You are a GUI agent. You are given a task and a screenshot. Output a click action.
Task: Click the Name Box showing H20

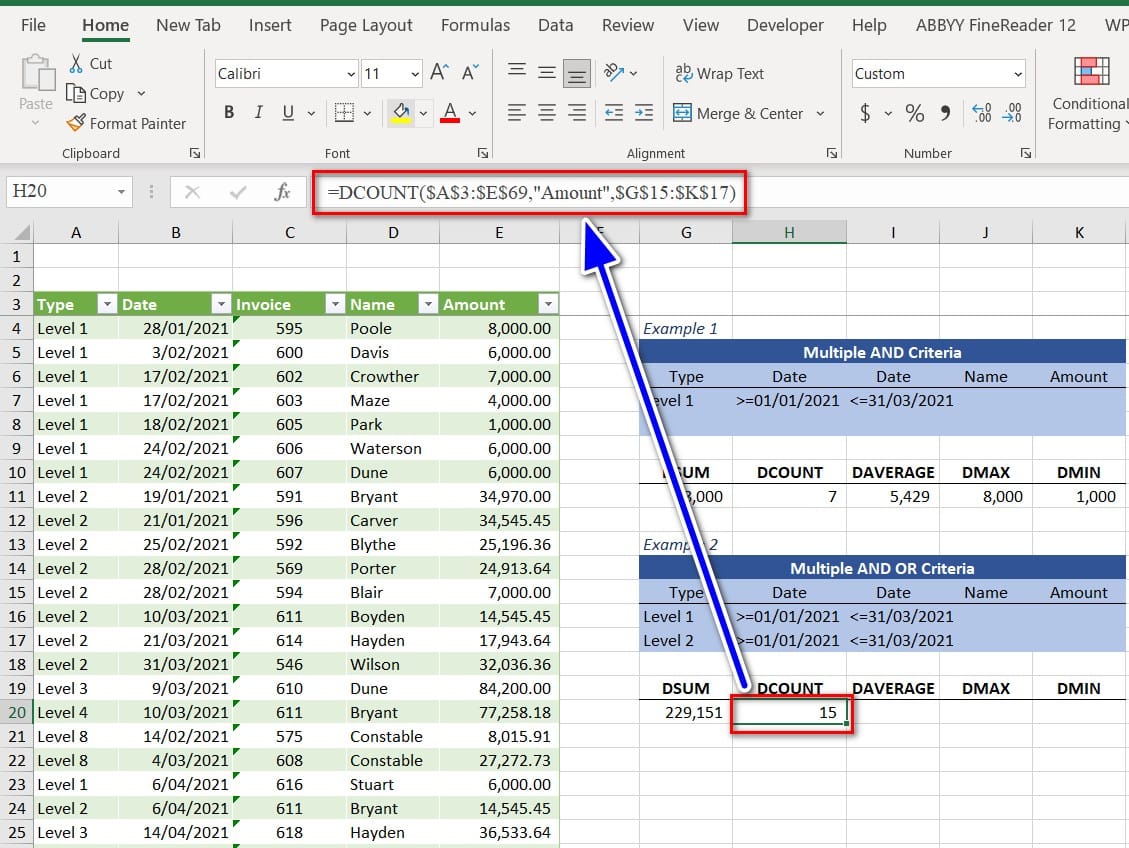58,191
